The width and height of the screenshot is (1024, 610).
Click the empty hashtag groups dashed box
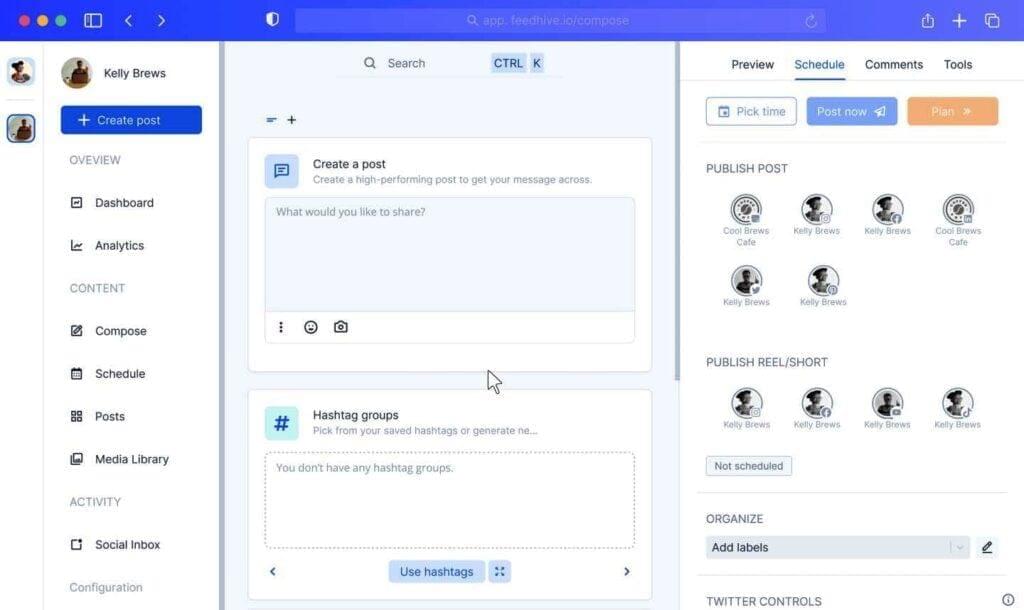click(x=449, y=500)
